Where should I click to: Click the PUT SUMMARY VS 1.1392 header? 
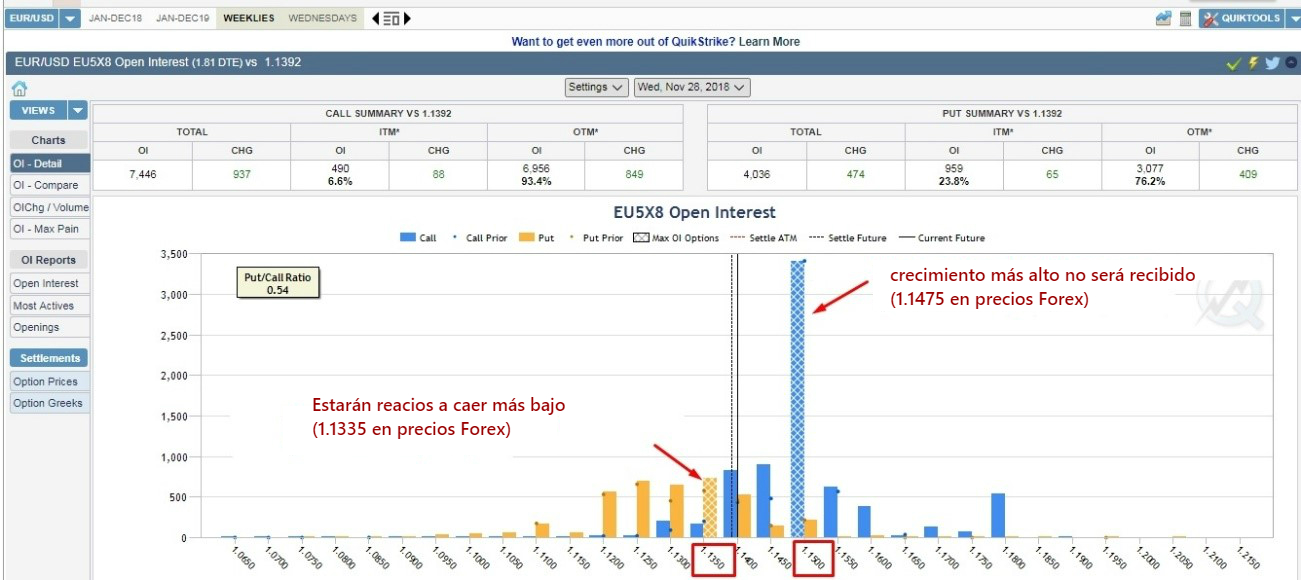coord(1002,113)
